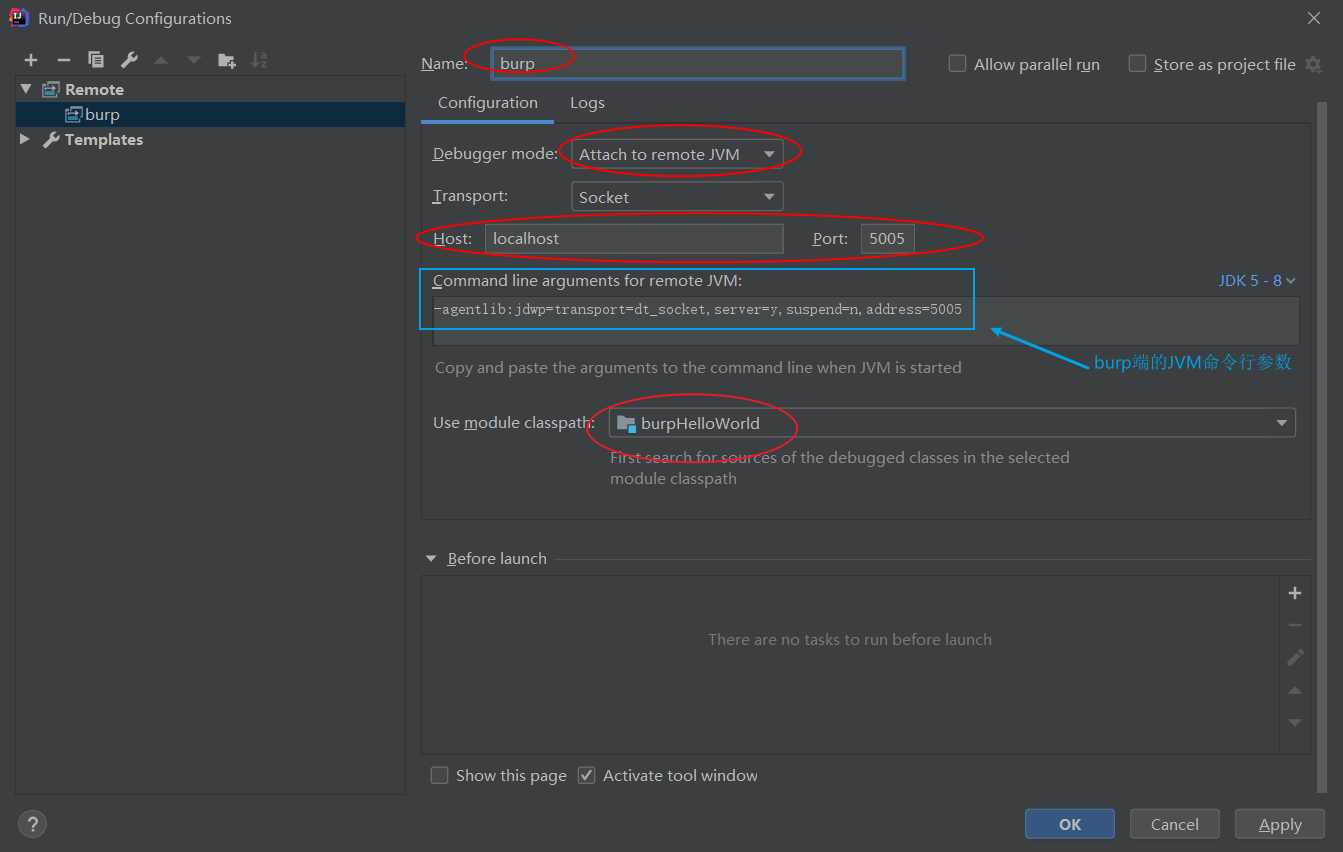1343x852 pixels.
Task: Open Store as project file gear settings
Action: (x=1314, y=64)
